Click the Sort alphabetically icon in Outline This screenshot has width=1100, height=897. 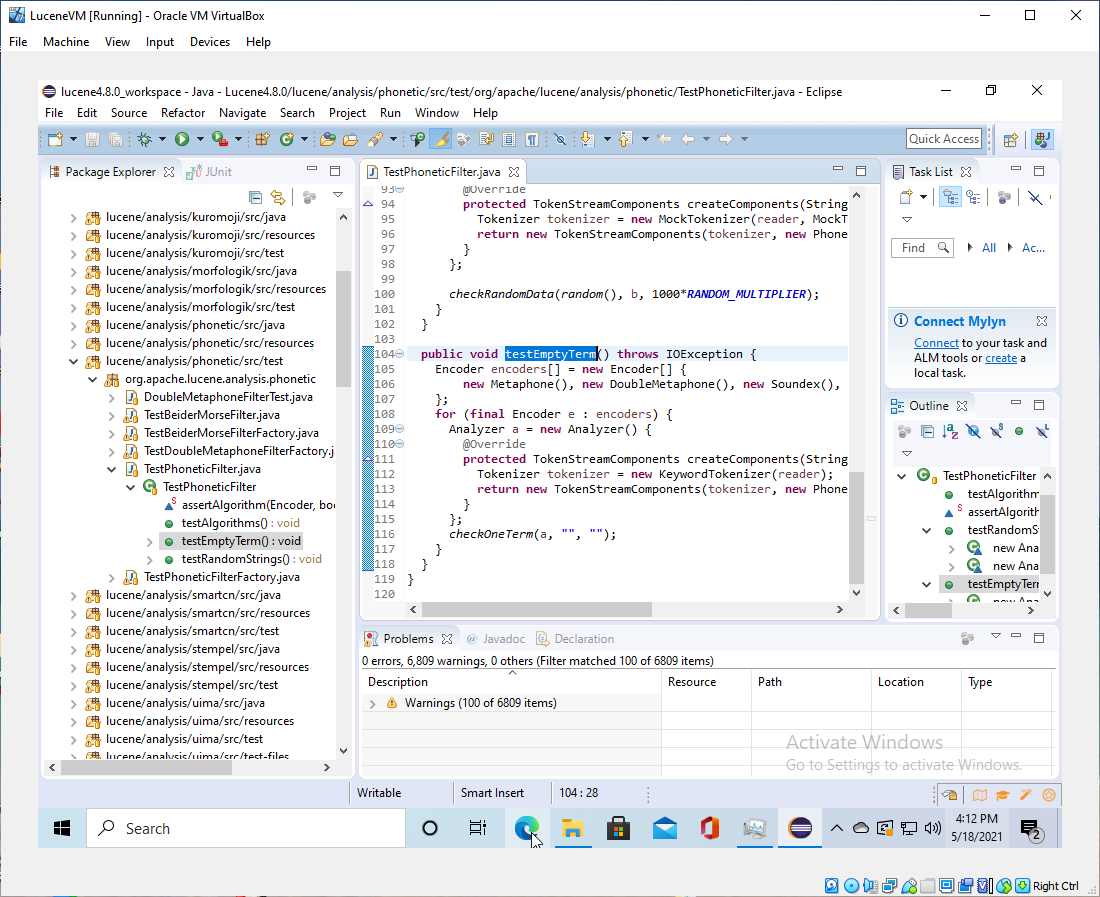tap(950, 431)
